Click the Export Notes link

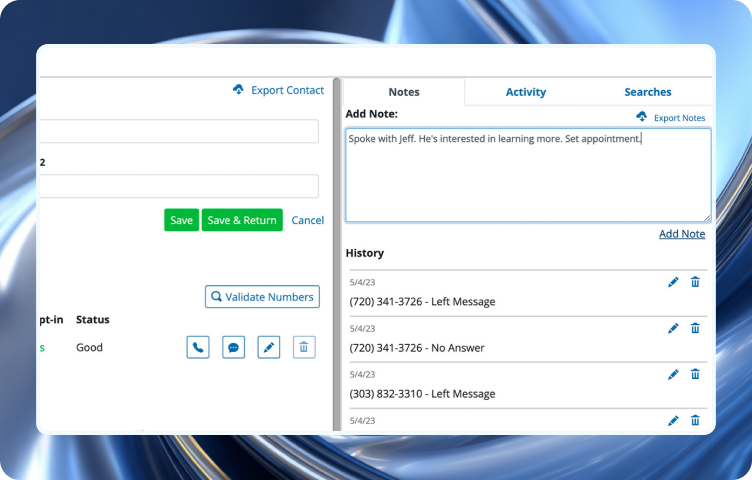[x=671, y=118]
